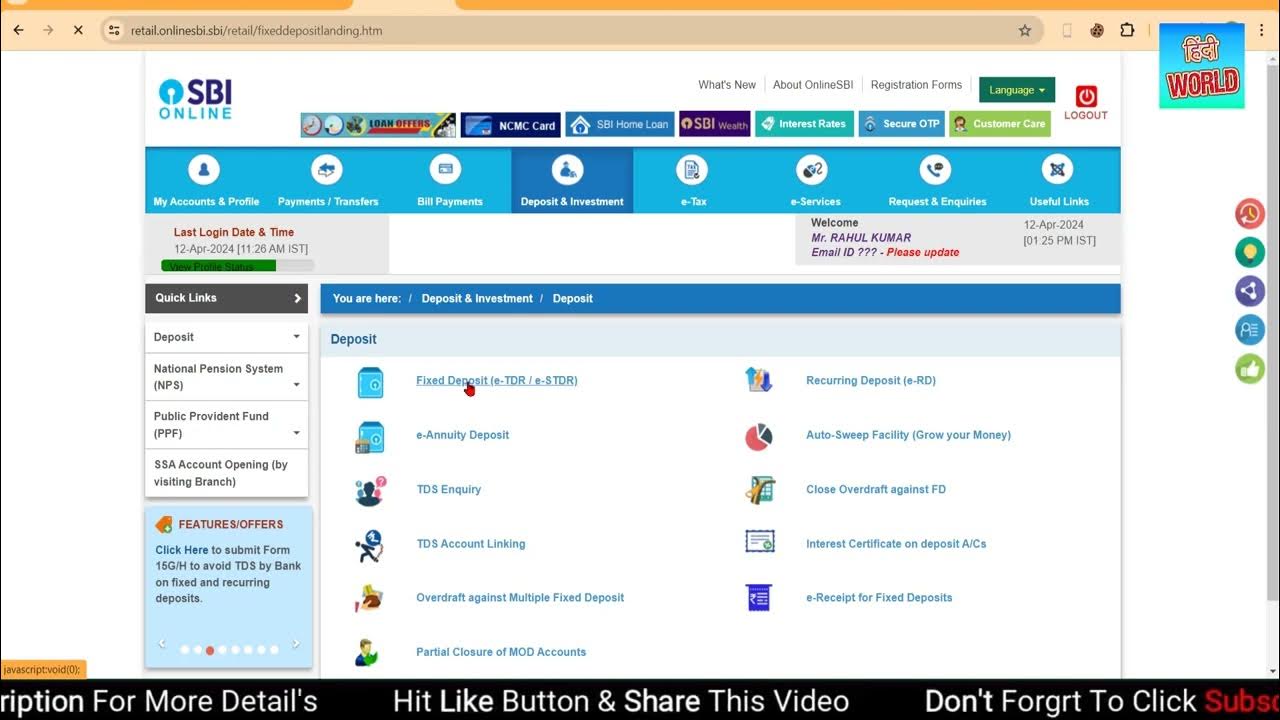Select Deposit & Investment tab
Screen dimensions: 1280x720
click(572, 181)
